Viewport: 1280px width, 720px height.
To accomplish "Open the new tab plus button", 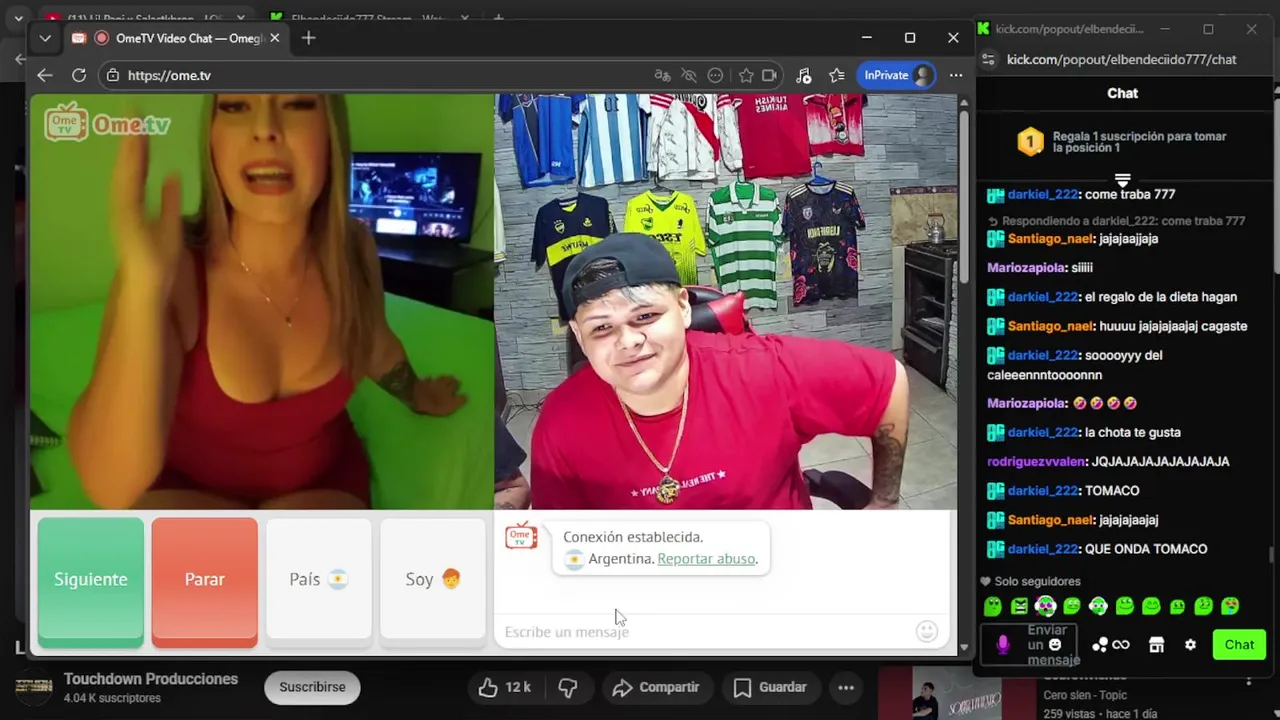I will [309, 38].
